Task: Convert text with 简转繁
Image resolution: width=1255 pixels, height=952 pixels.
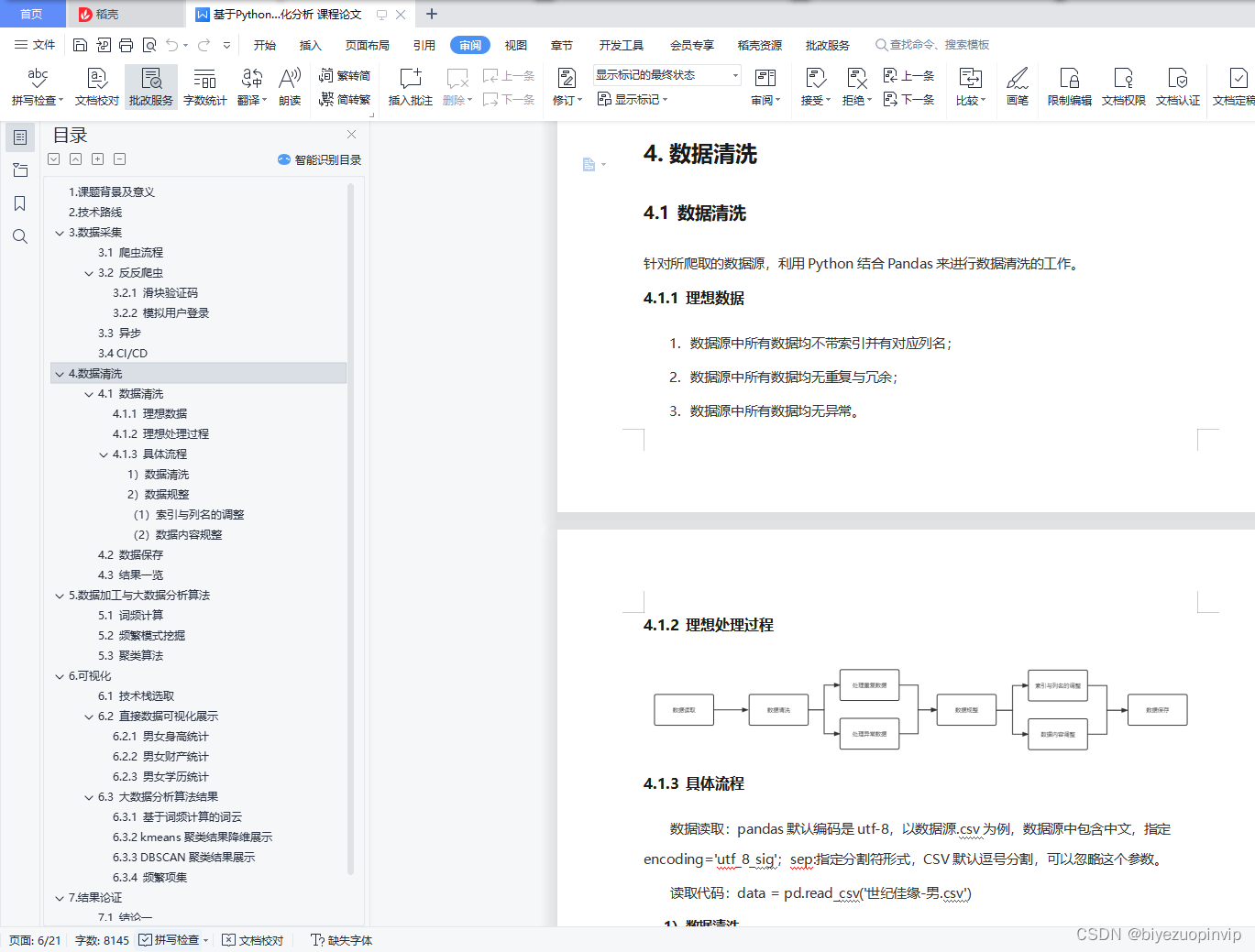Action: click(345, 99)
